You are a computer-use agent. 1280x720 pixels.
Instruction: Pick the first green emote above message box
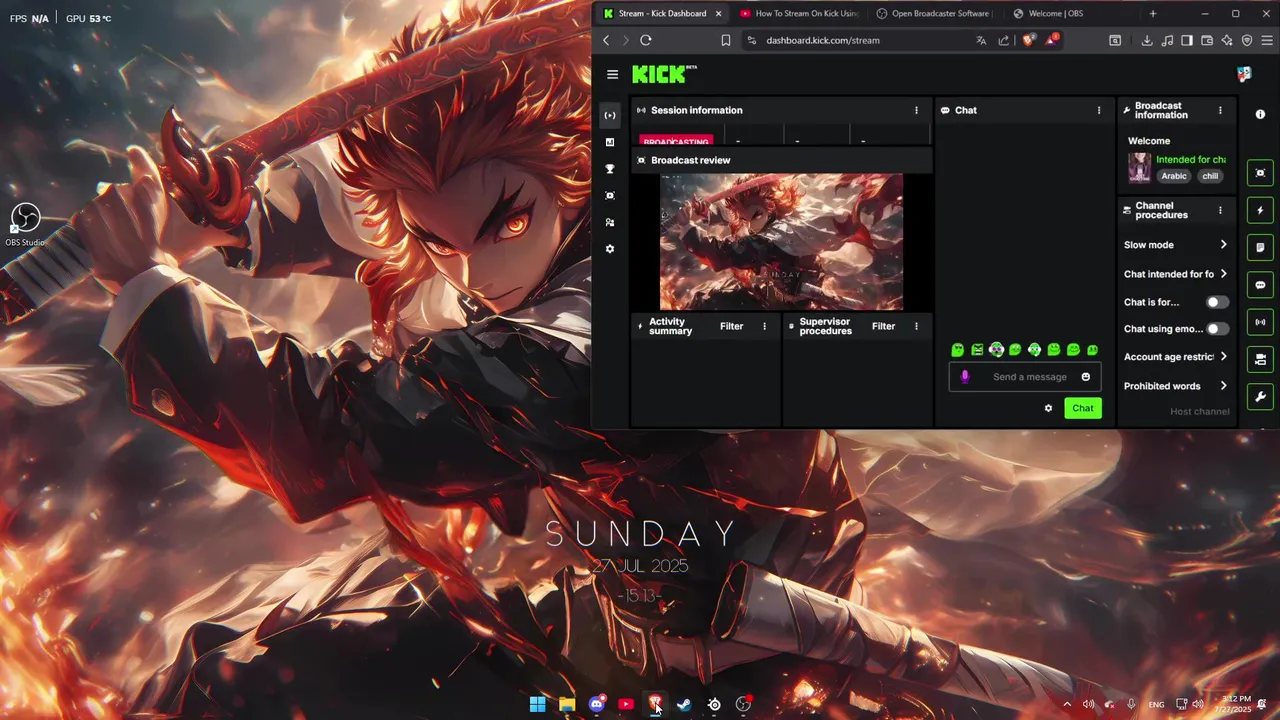click(x=958, y=350)
